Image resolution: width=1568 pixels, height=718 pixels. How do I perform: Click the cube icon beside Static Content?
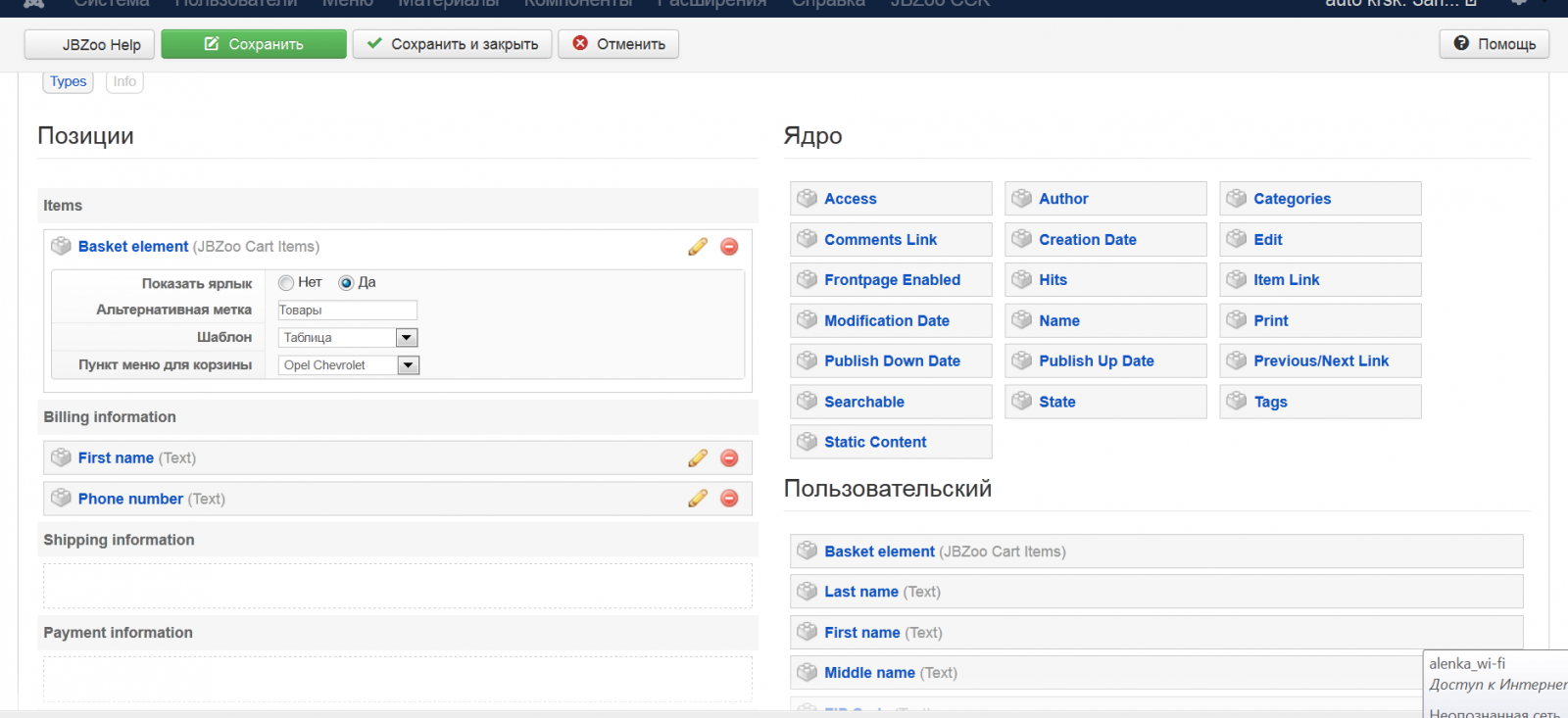[808, 442]
